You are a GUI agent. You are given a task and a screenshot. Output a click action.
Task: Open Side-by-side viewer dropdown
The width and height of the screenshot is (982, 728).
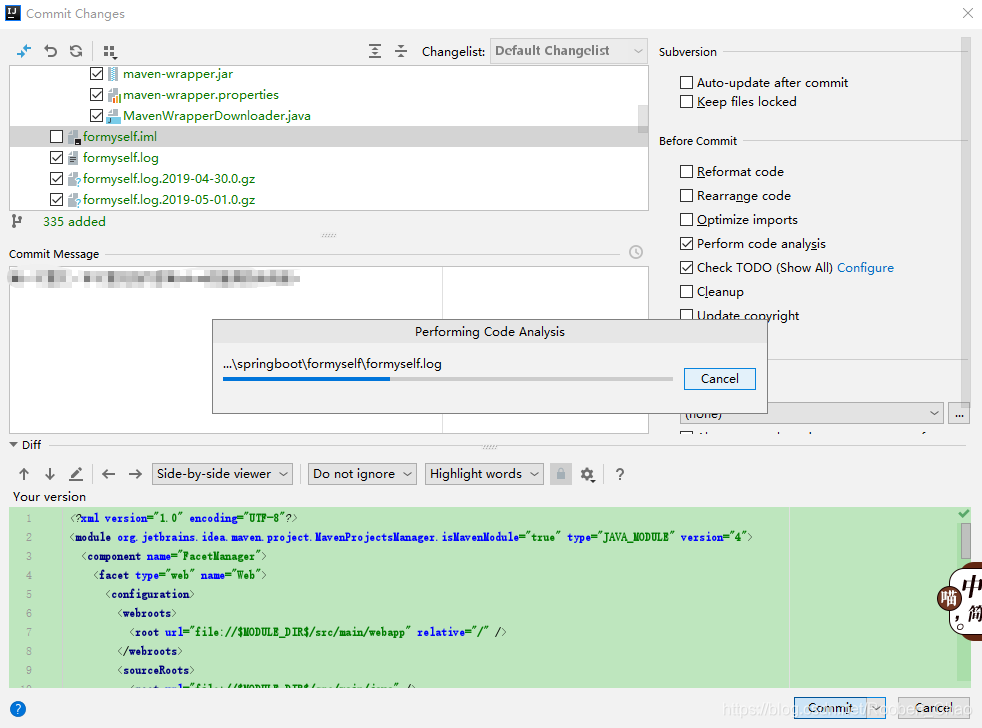[x=222, y=474]
